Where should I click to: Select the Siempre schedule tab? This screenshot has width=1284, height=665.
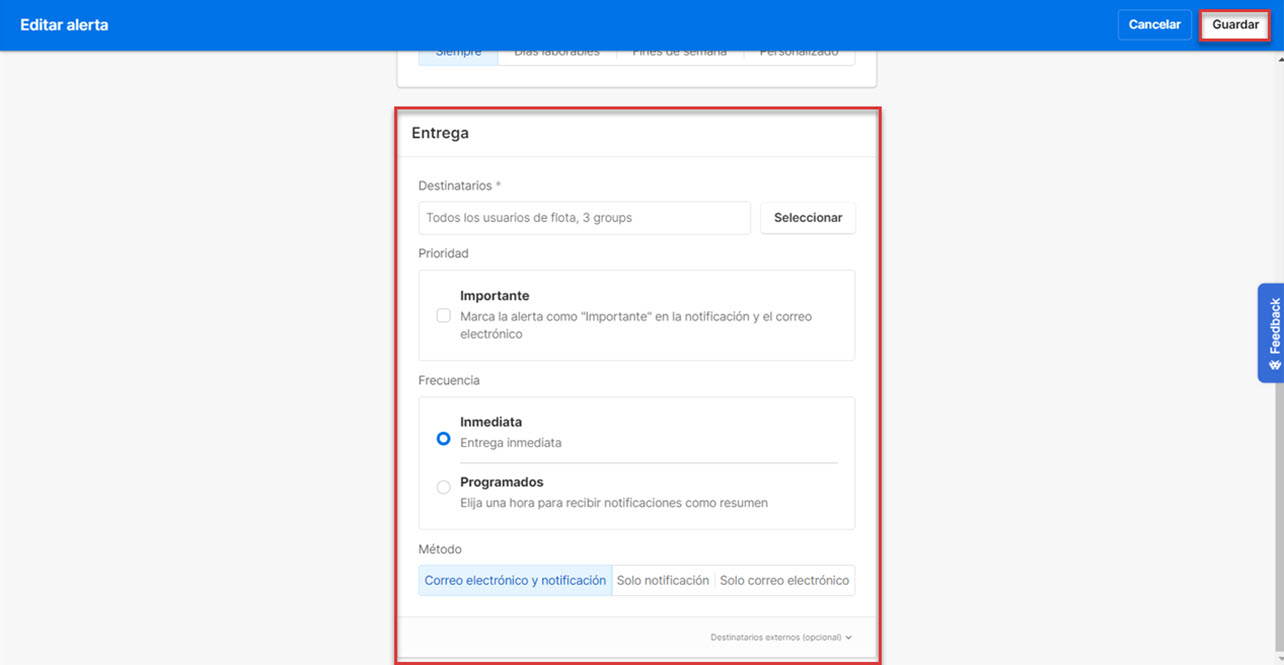coord(457,49)
